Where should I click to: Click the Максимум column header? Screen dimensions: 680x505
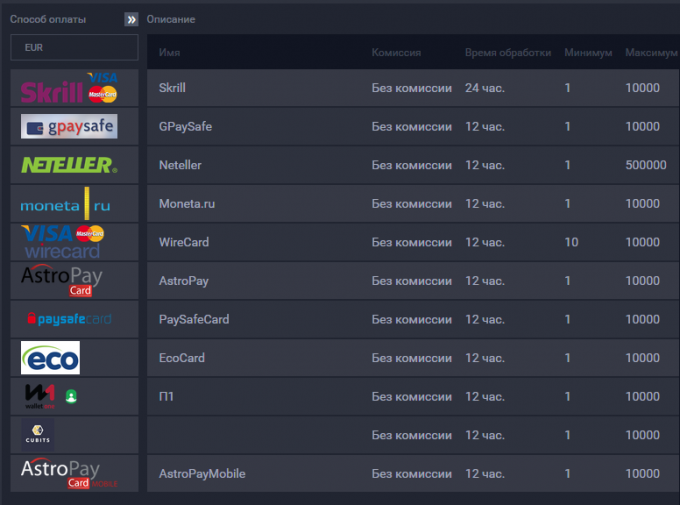[x=651, y=52]
